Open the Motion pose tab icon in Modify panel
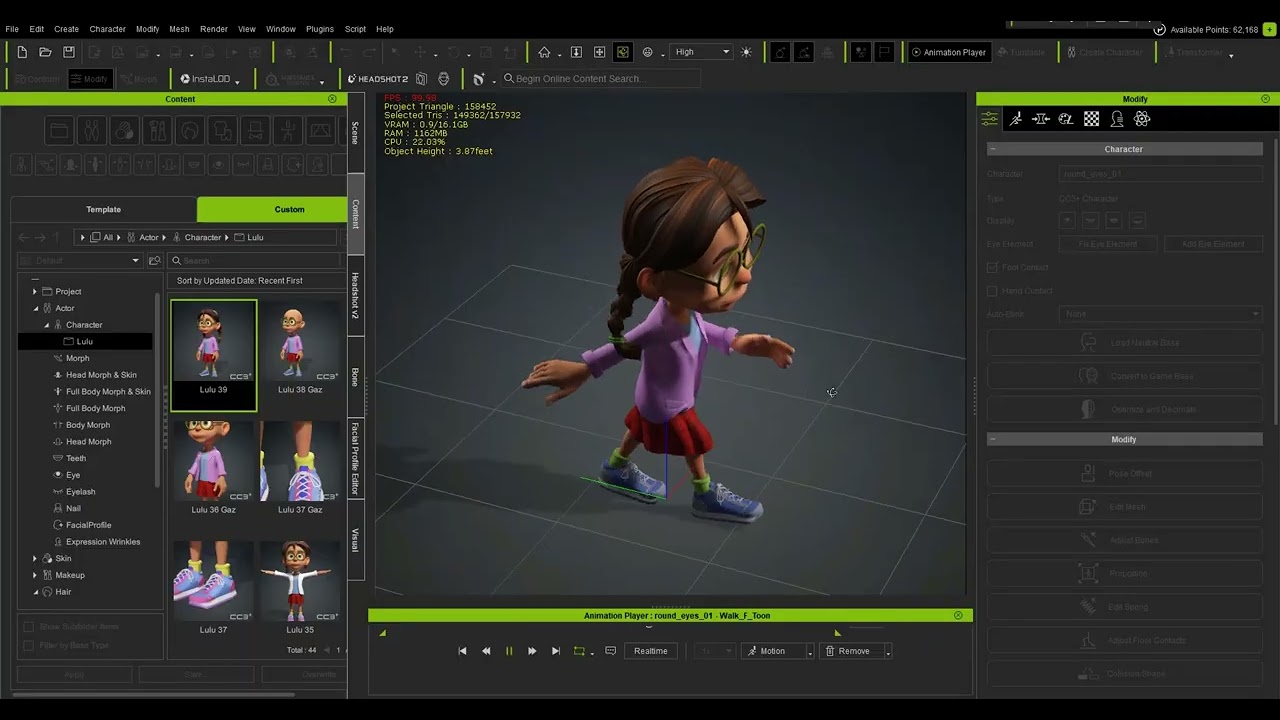 (1015, 119)
